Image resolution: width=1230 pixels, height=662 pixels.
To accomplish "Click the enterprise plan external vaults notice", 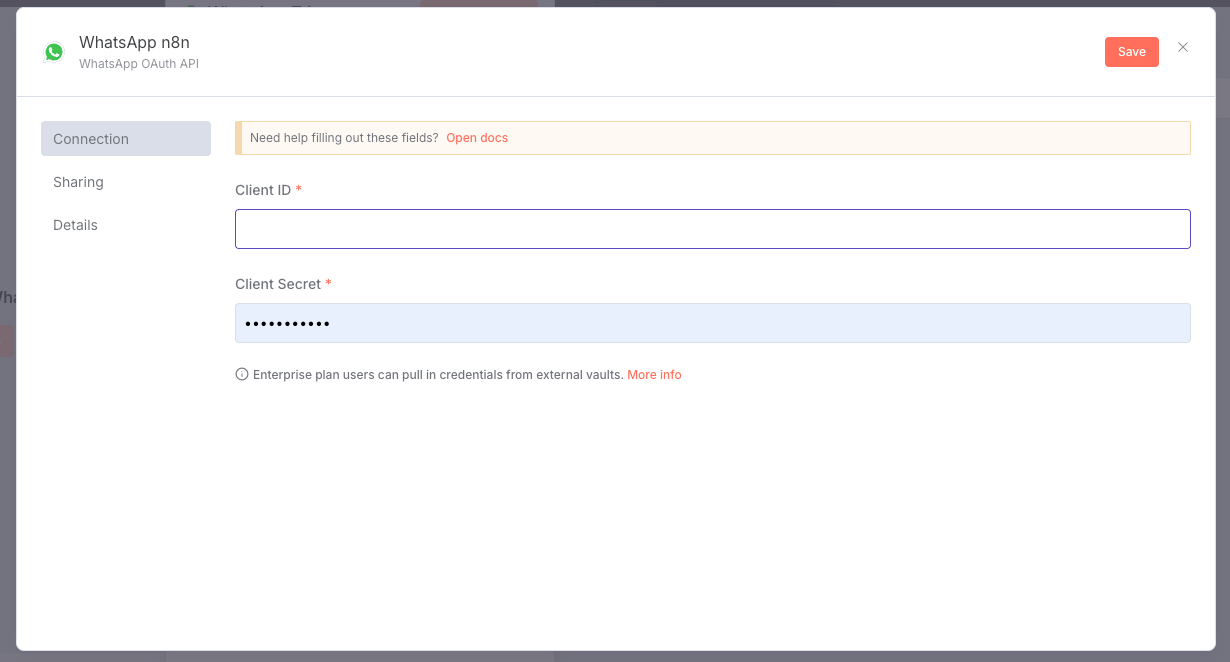I will [438, 375].
